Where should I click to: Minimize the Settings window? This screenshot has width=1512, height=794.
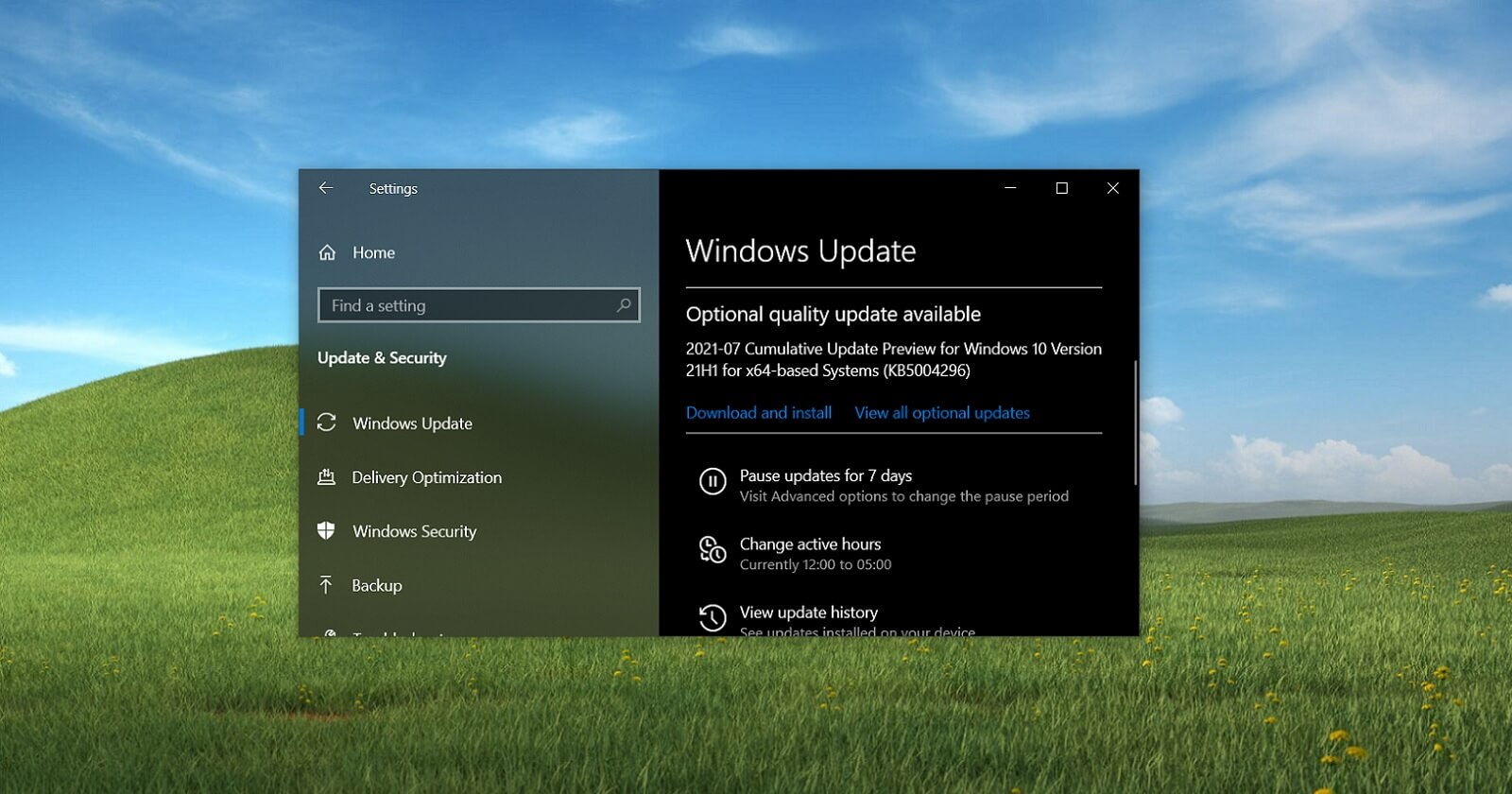pos(1010,188)
